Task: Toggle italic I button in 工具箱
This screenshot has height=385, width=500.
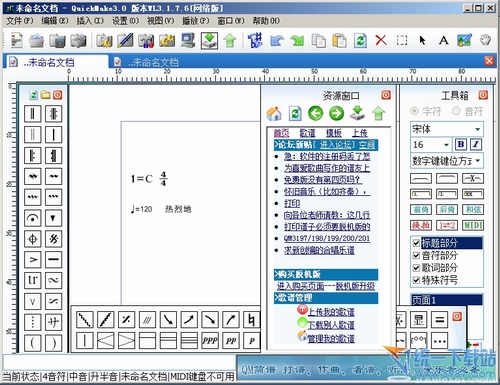Action: (476, 144)
